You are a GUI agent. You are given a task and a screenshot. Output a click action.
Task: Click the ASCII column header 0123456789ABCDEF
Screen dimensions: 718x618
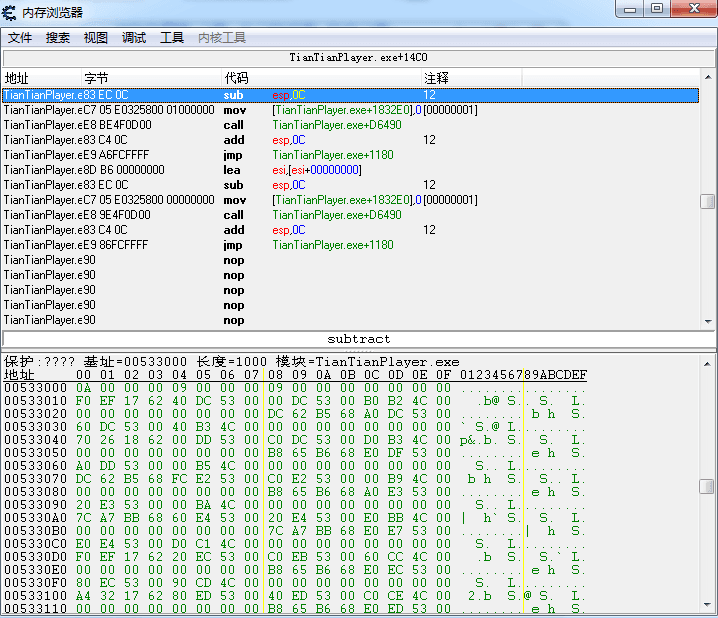click(x=523, y=375)
